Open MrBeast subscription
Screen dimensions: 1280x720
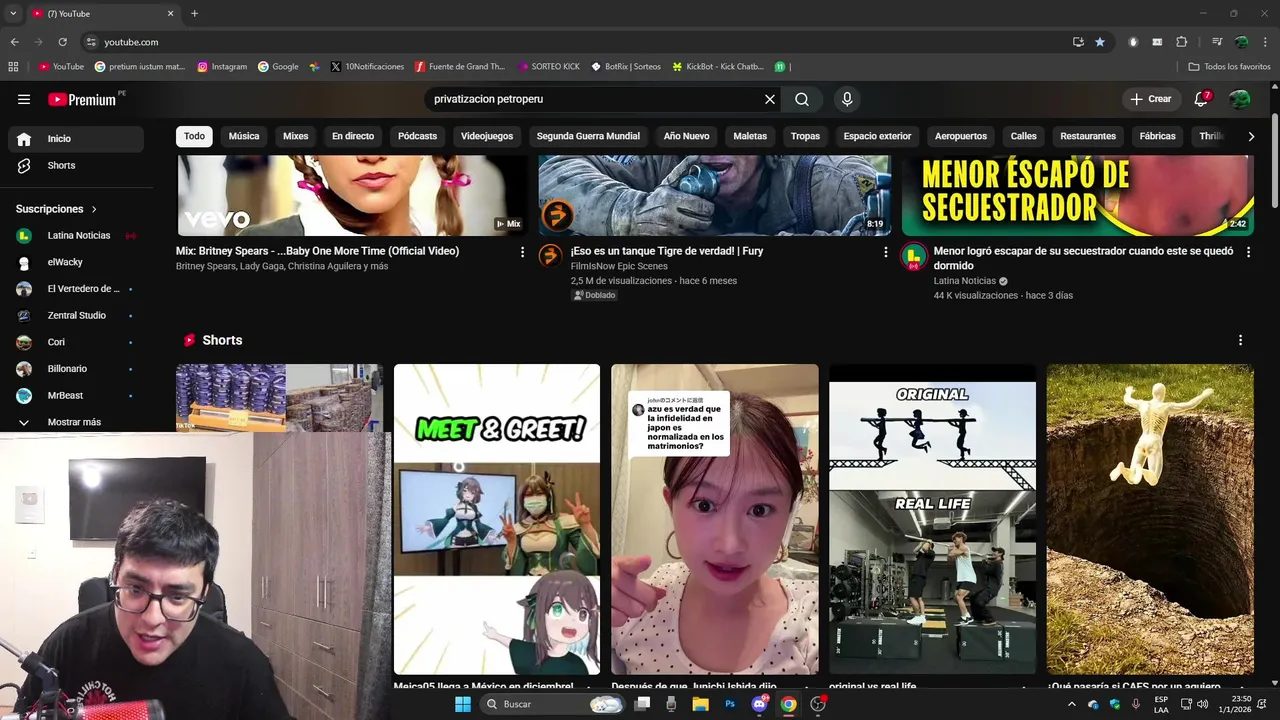(x=76, y=395)
